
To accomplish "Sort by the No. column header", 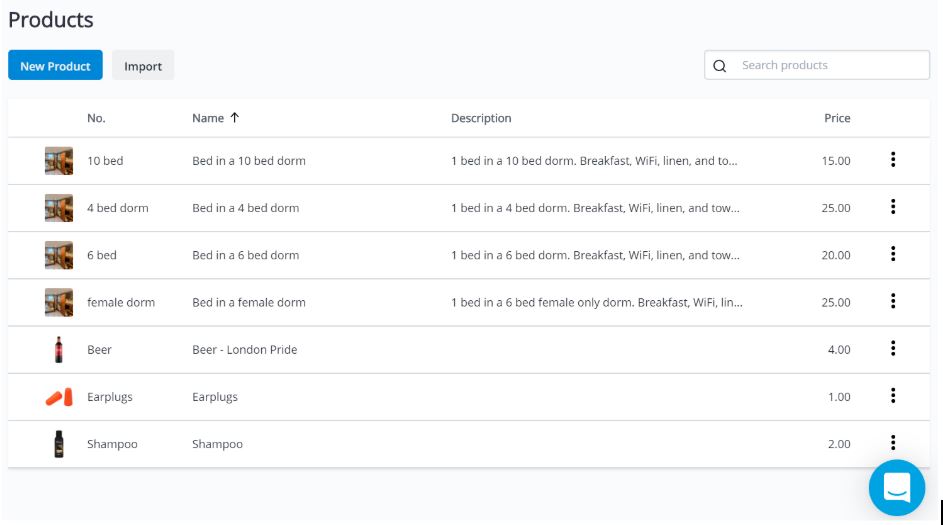I will pyautogui.click(x=96, y=118).
